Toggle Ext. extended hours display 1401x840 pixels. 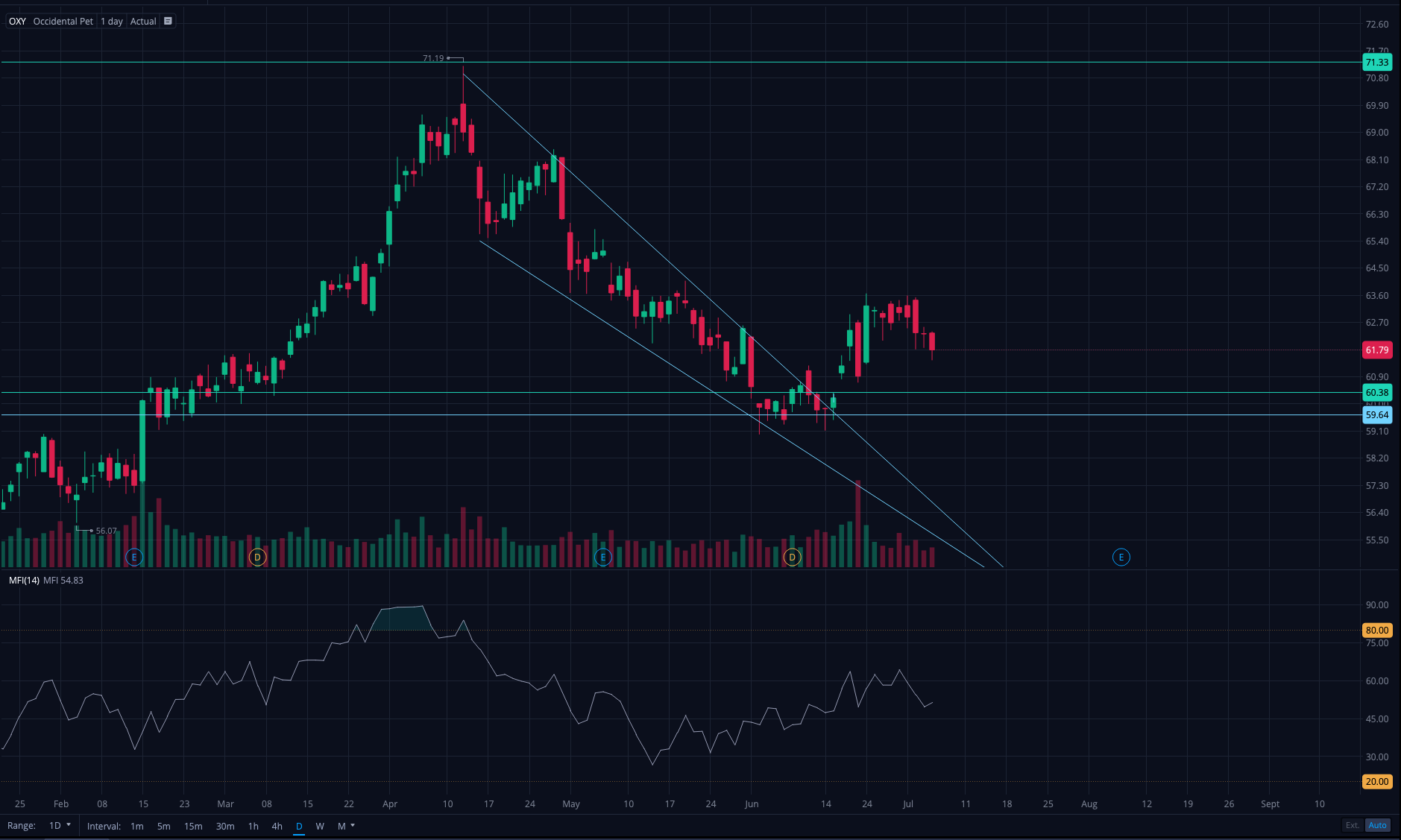point(1352,825)
